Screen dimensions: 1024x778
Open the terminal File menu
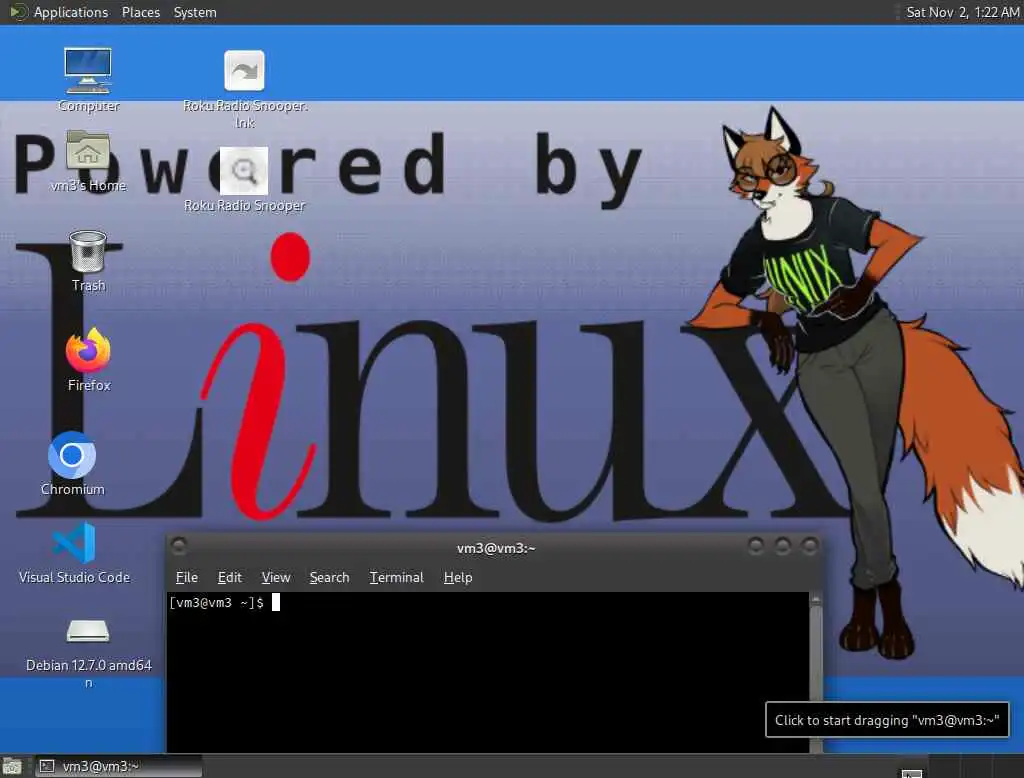pos(187,577)
